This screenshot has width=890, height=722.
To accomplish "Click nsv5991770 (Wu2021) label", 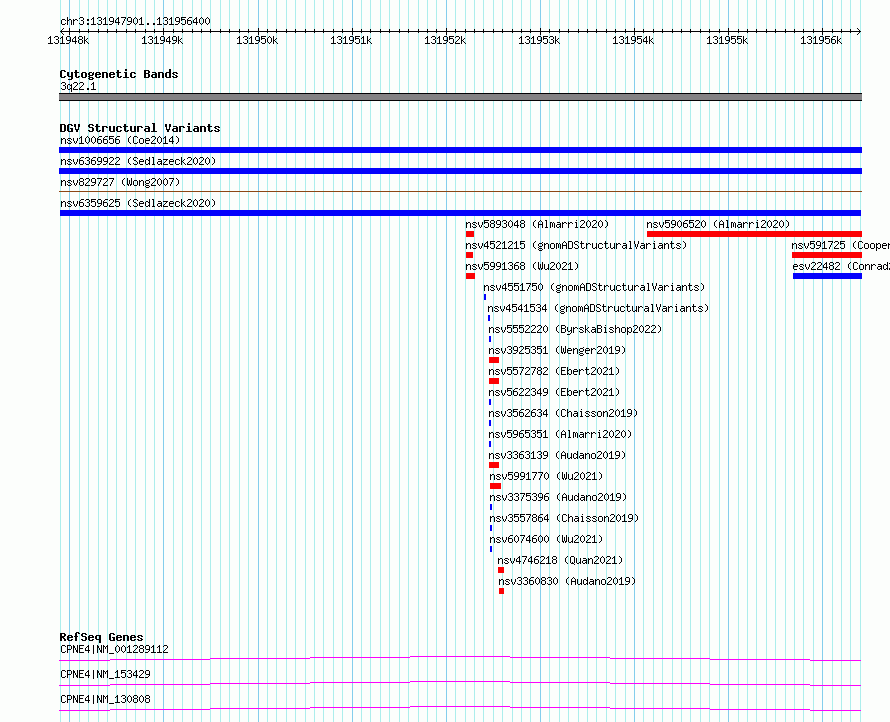I will tap(547, 476).
